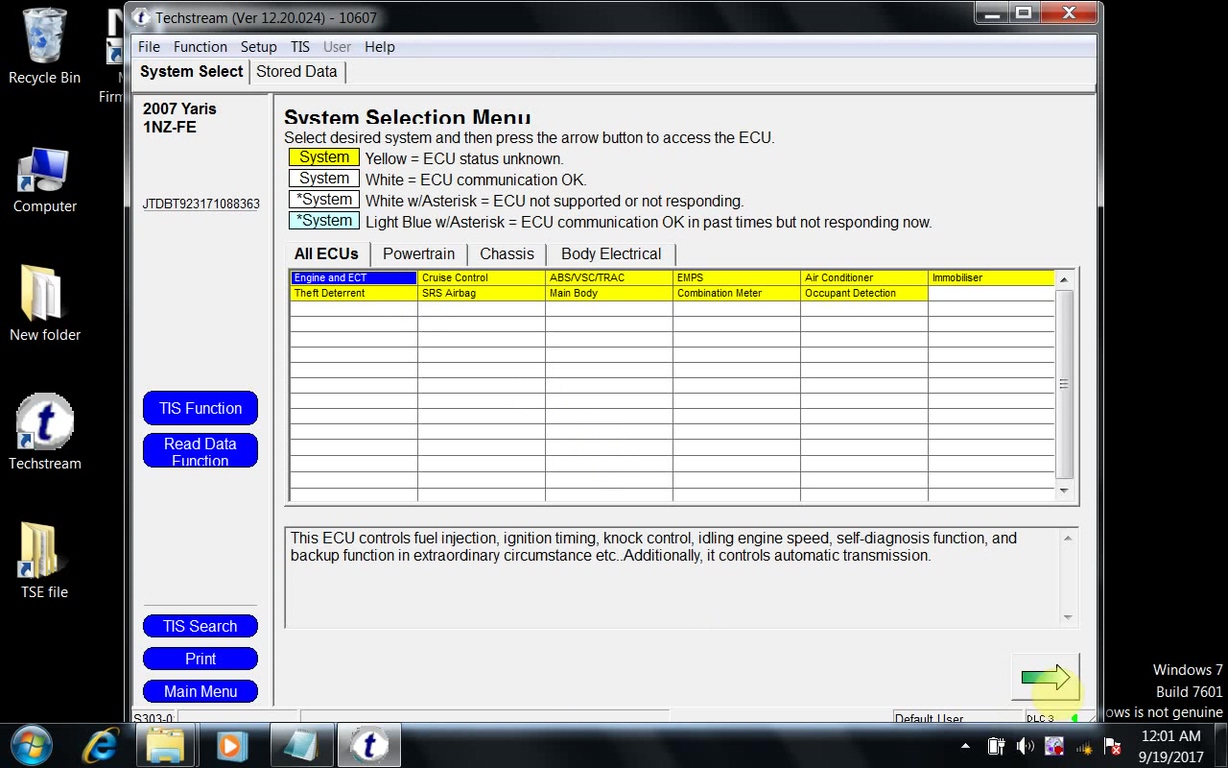Click the ECU table scroll-down arrow
This screenshot has height=768, width=1228.
1064,491
